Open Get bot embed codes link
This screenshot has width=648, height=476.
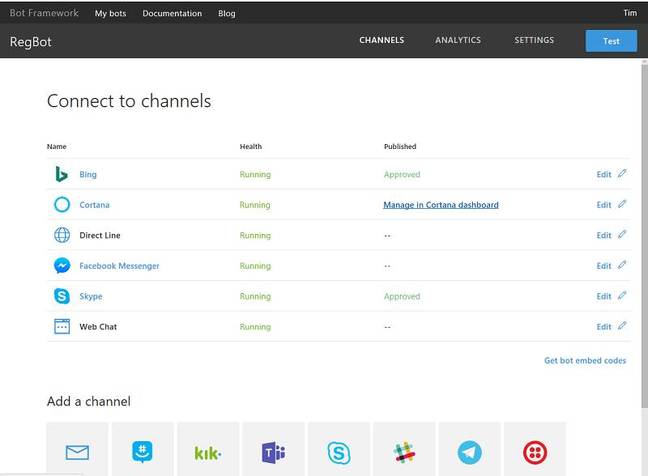point(585,360)
